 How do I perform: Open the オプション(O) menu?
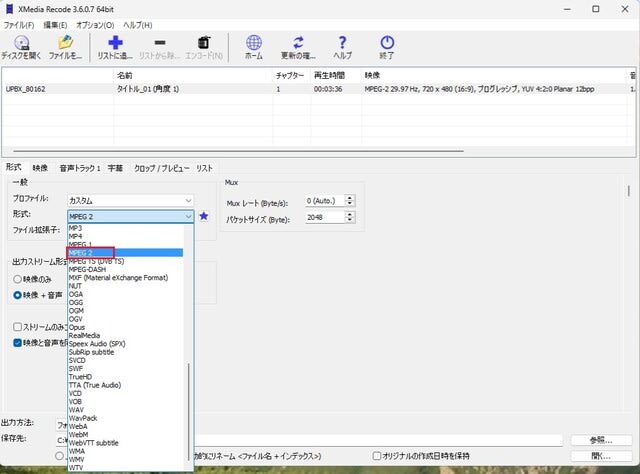(x=95, y=25)
